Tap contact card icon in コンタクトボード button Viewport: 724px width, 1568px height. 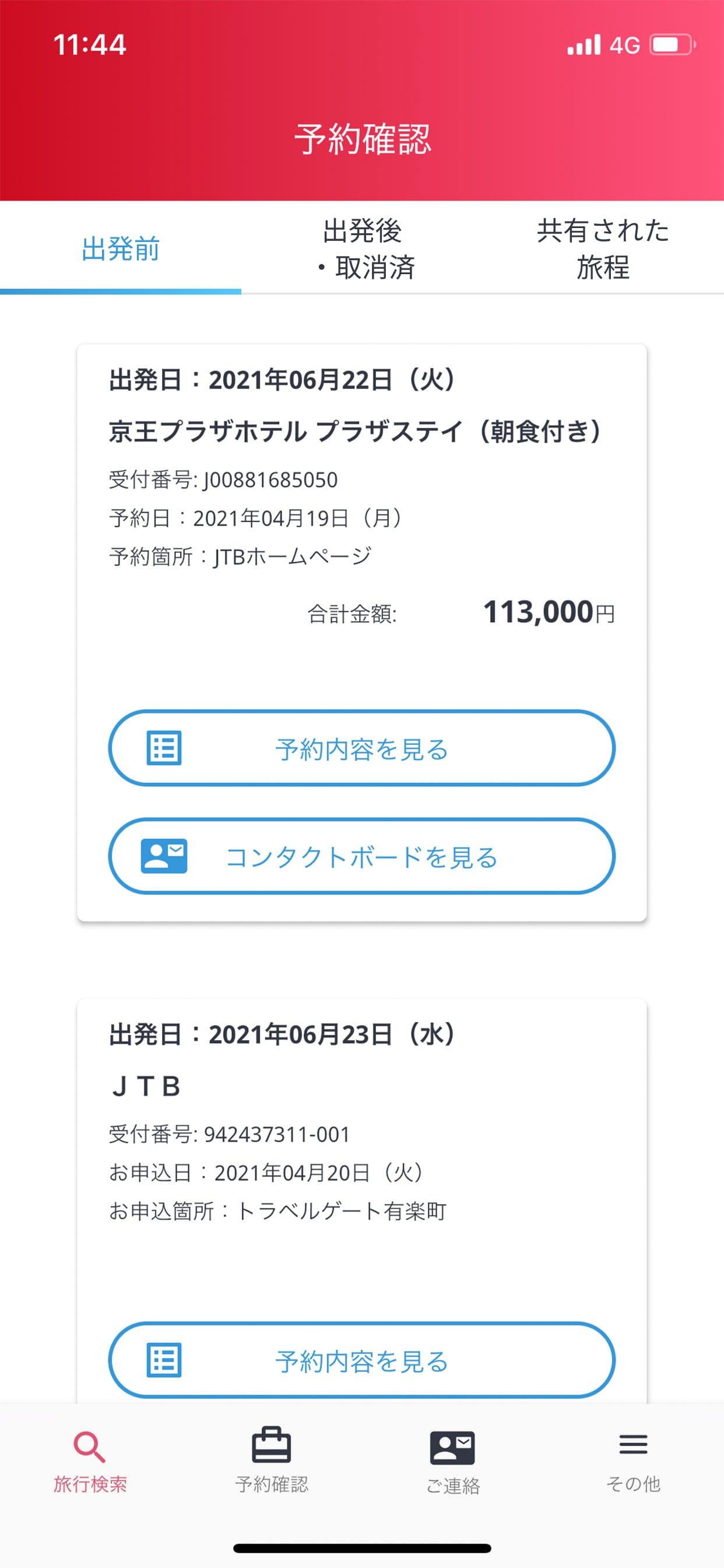164,856
